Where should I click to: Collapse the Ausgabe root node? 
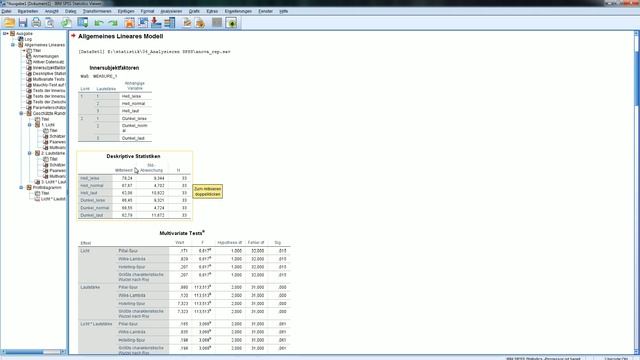5,33
